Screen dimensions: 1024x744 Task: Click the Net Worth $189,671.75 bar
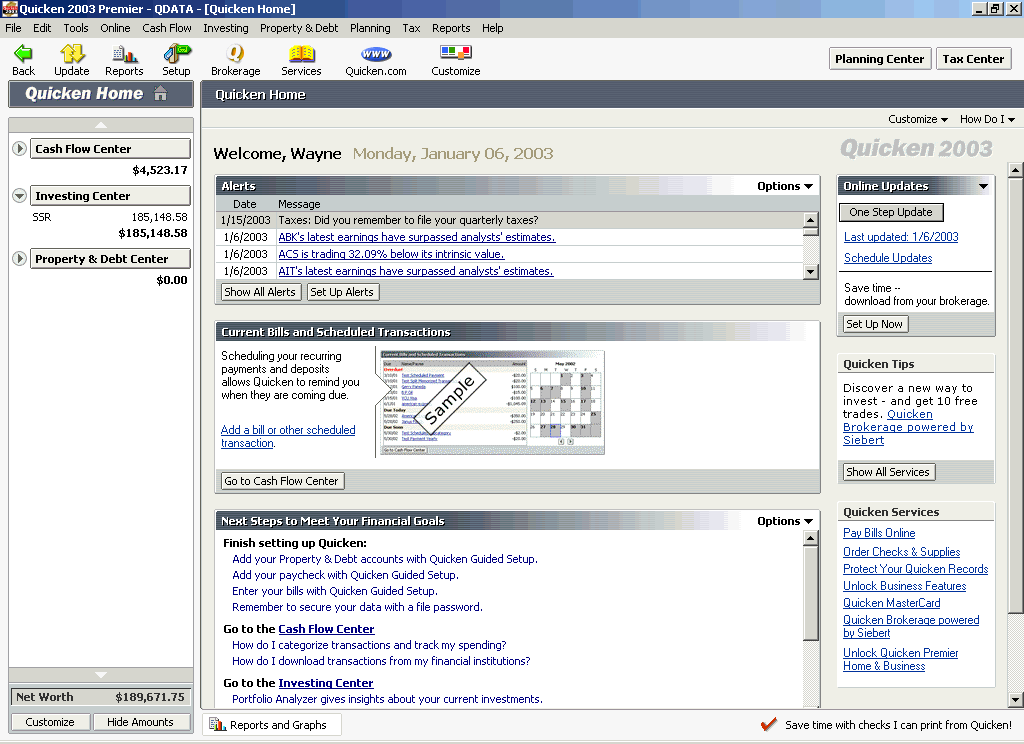pyautogui.click(x=101, y=697)
